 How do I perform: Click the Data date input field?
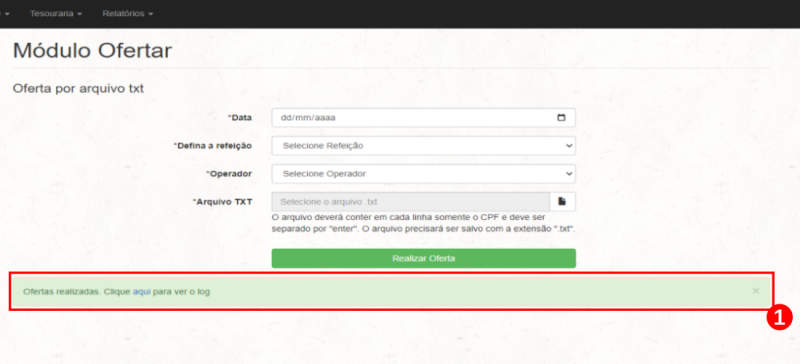pyautogui.click(x=423, y=117)
